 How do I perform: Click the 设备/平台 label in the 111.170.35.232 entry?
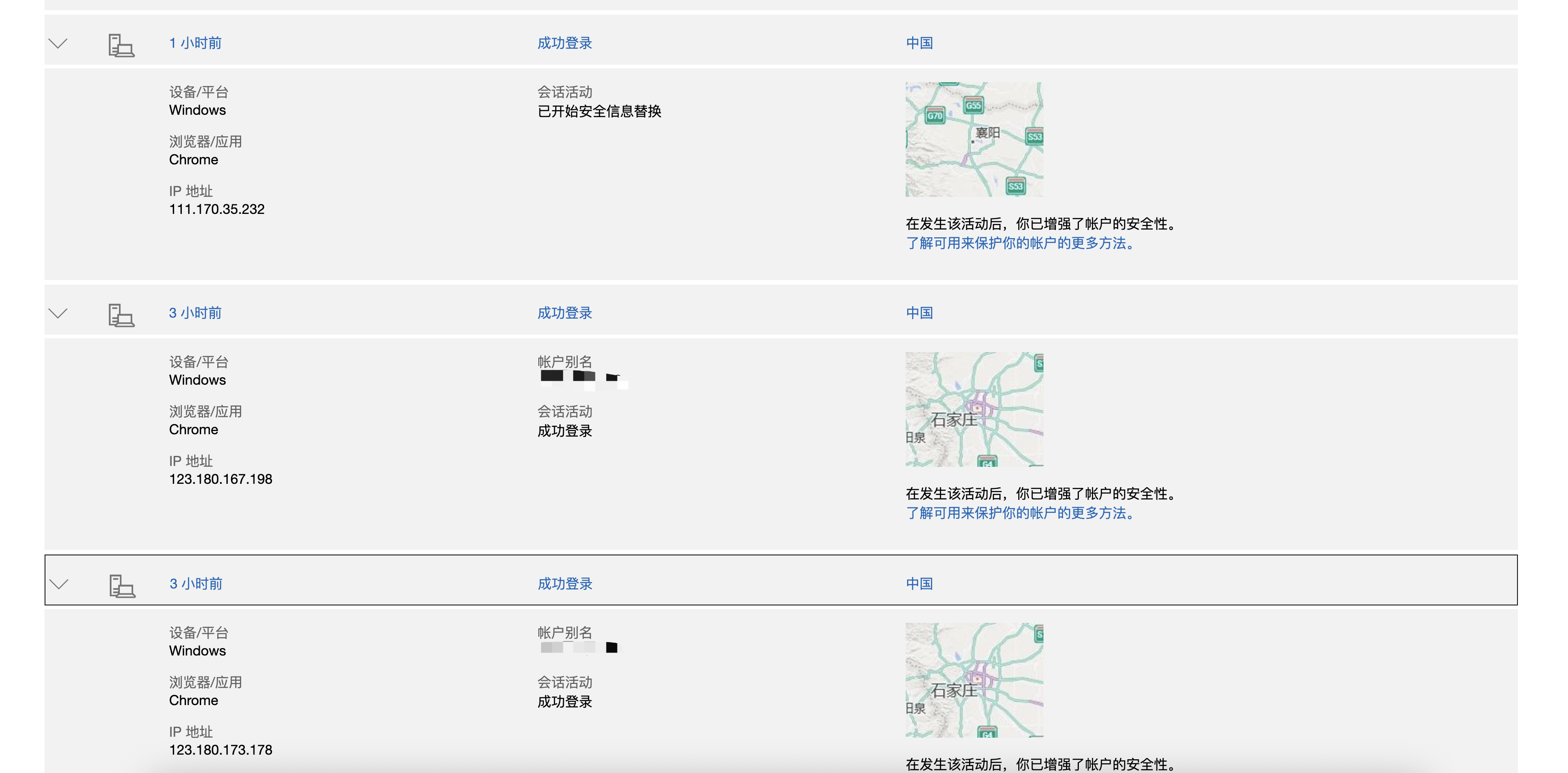tap(198, 92)
